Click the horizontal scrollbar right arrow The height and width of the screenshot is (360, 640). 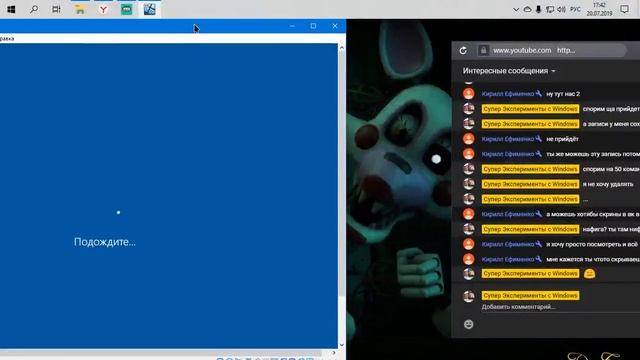tap(333, 353)
